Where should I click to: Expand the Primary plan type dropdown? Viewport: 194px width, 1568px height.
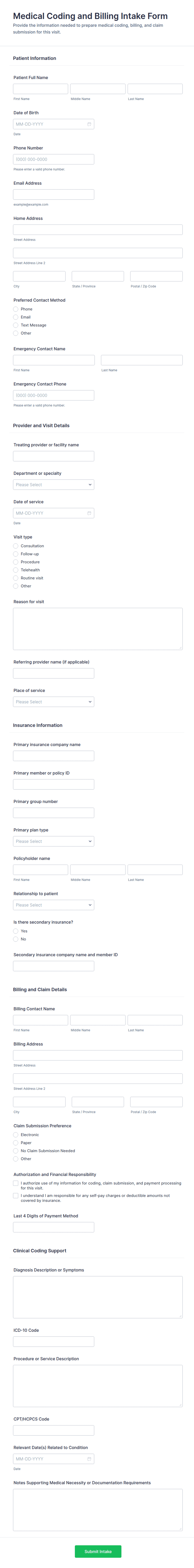54,841
